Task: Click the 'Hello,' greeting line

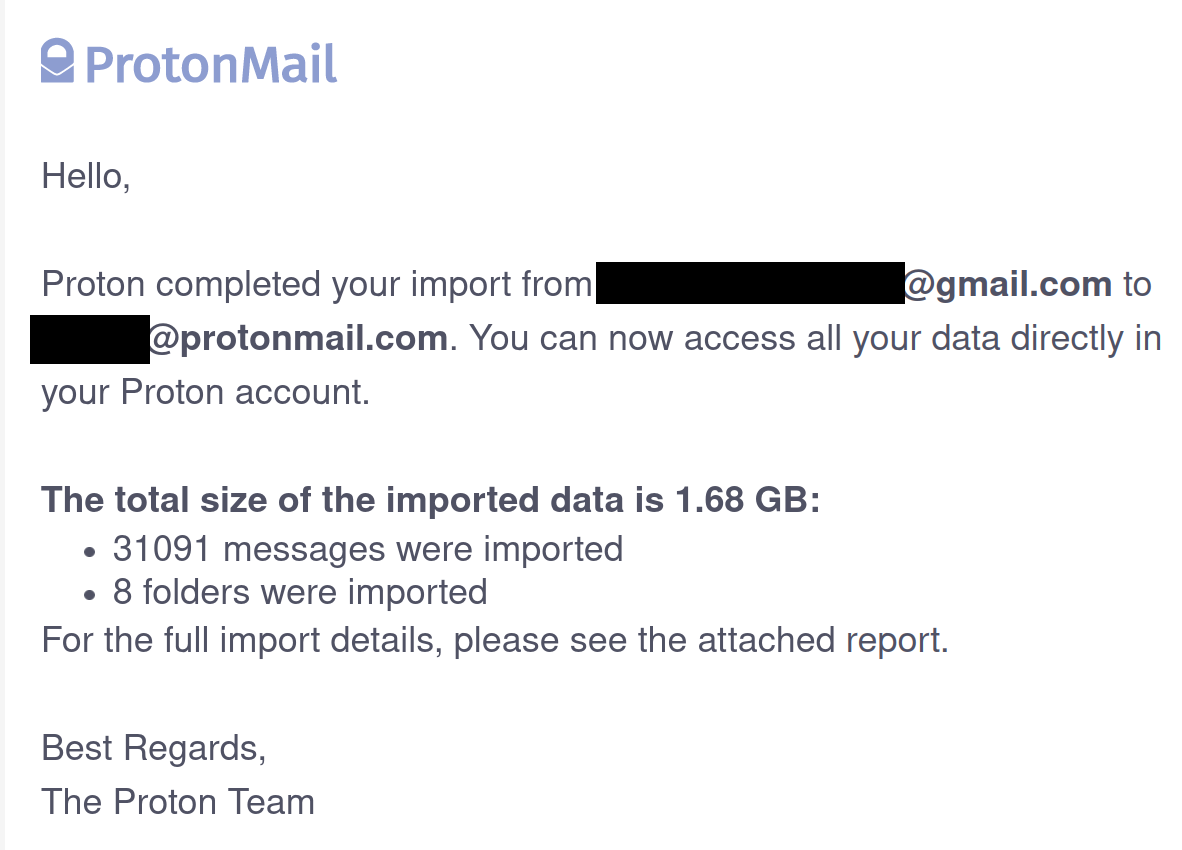Action: pos(86,177)
